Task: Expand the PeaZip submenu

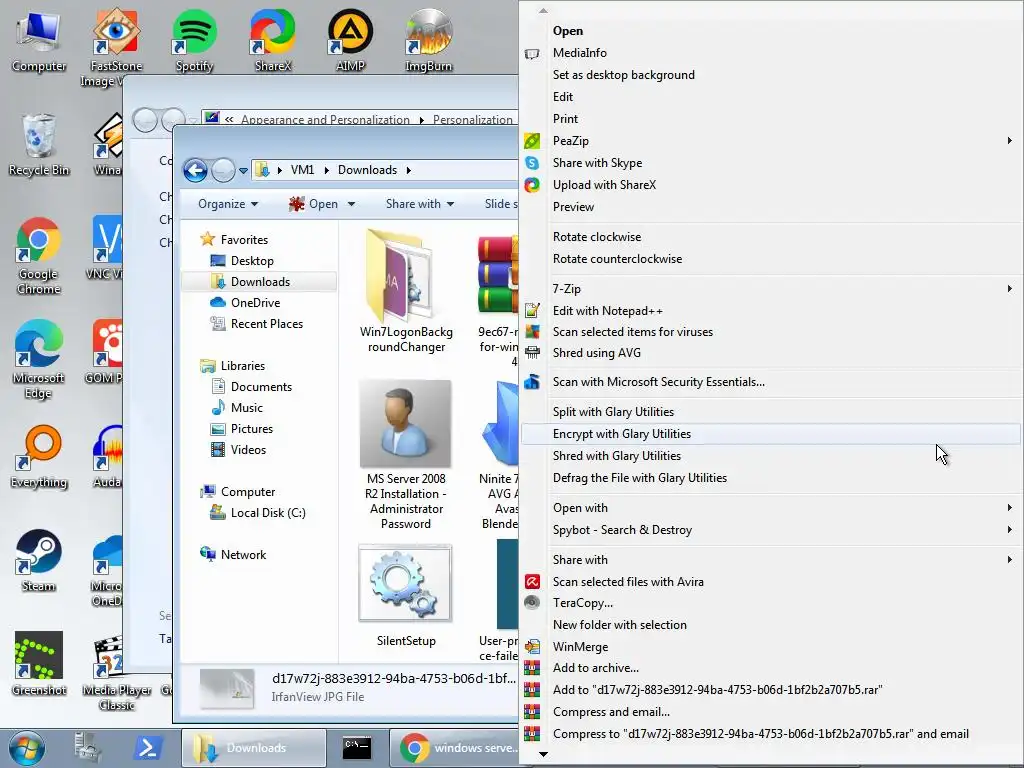Action: [771, 141]
